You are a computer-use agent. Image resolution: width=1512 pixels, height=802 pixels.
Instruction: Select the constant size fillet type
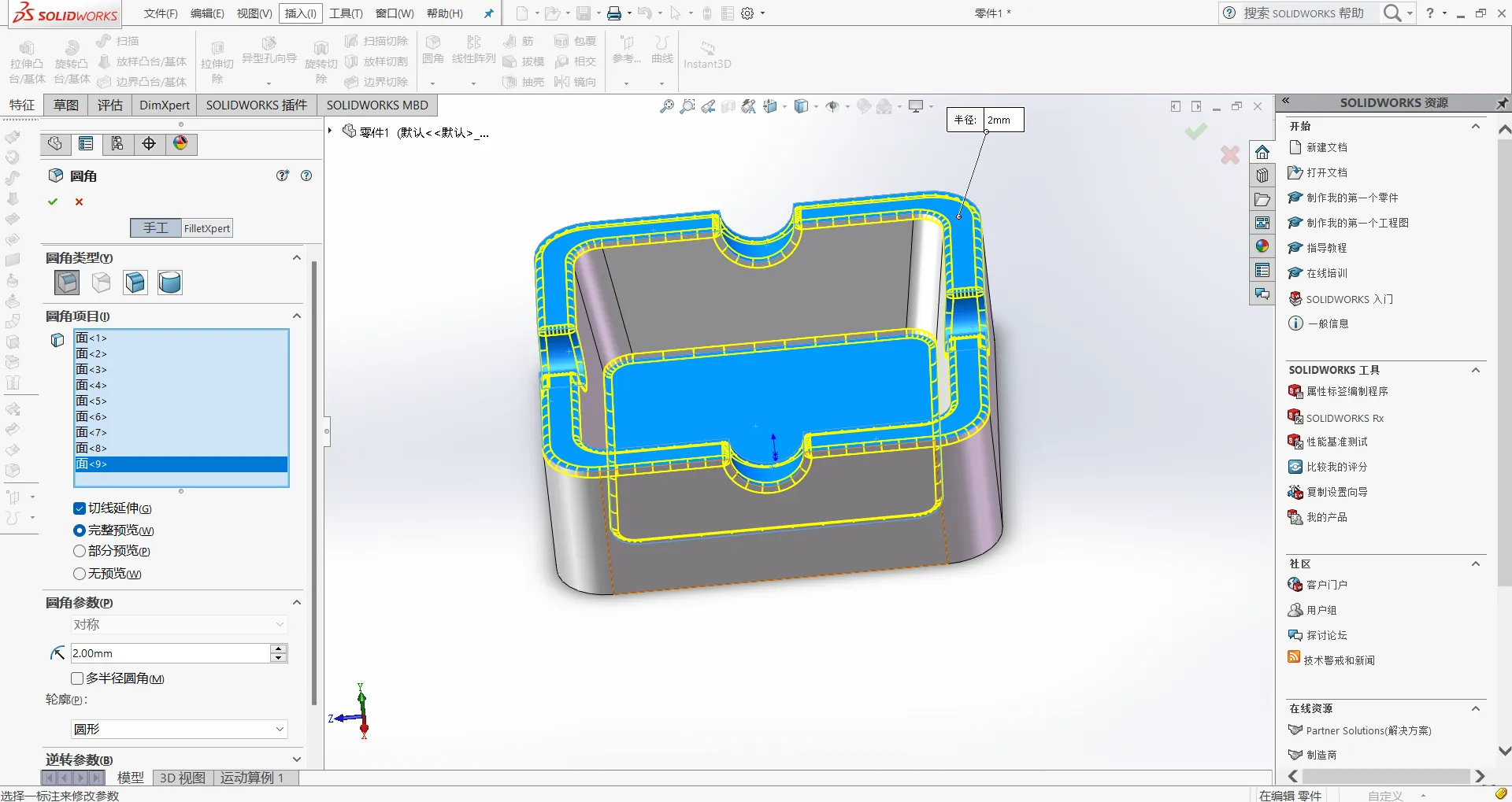point(67,283)
